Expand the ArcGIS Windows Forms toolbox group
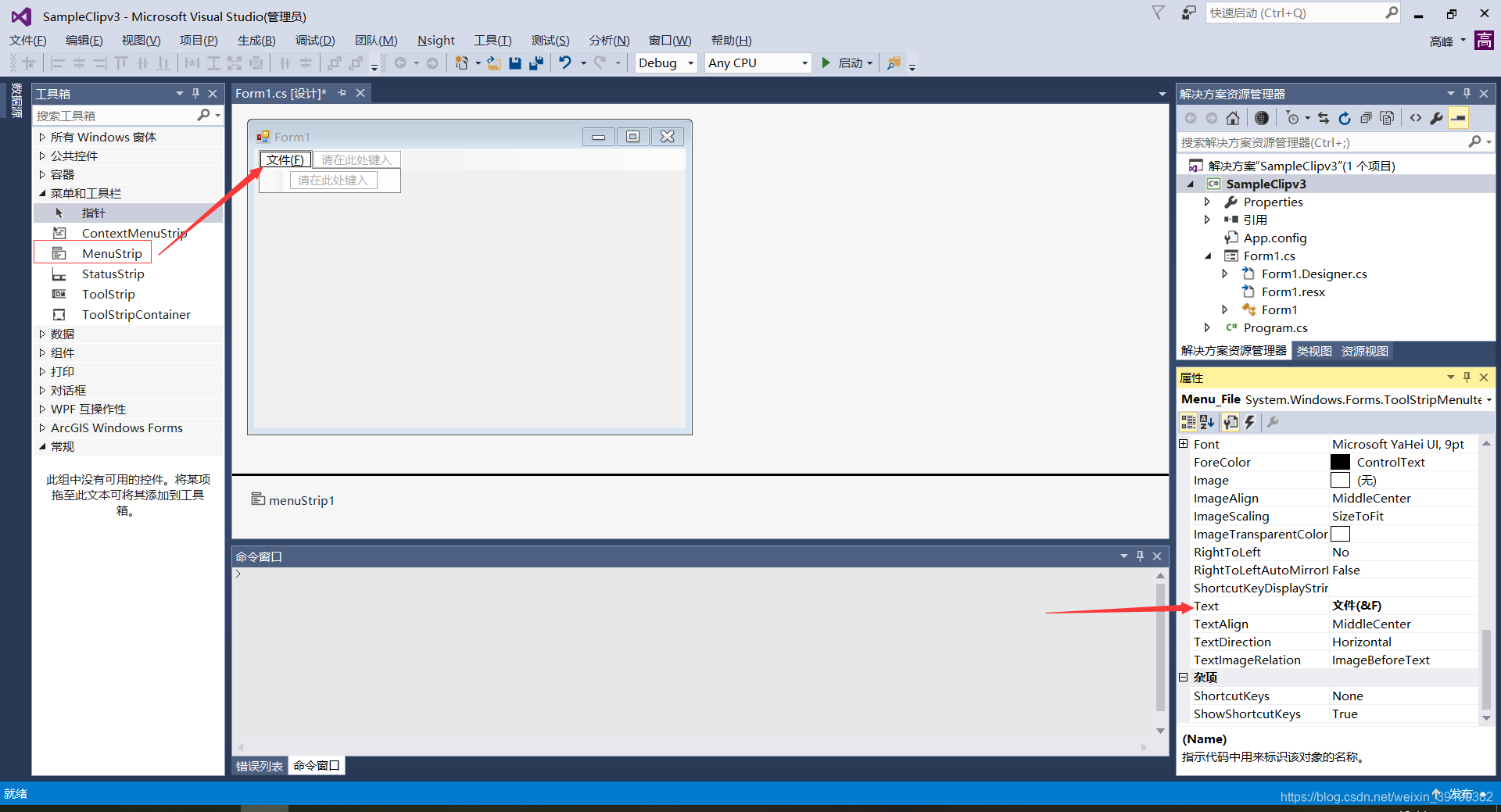Screen dimensions: 1501x812 (42, 427)
